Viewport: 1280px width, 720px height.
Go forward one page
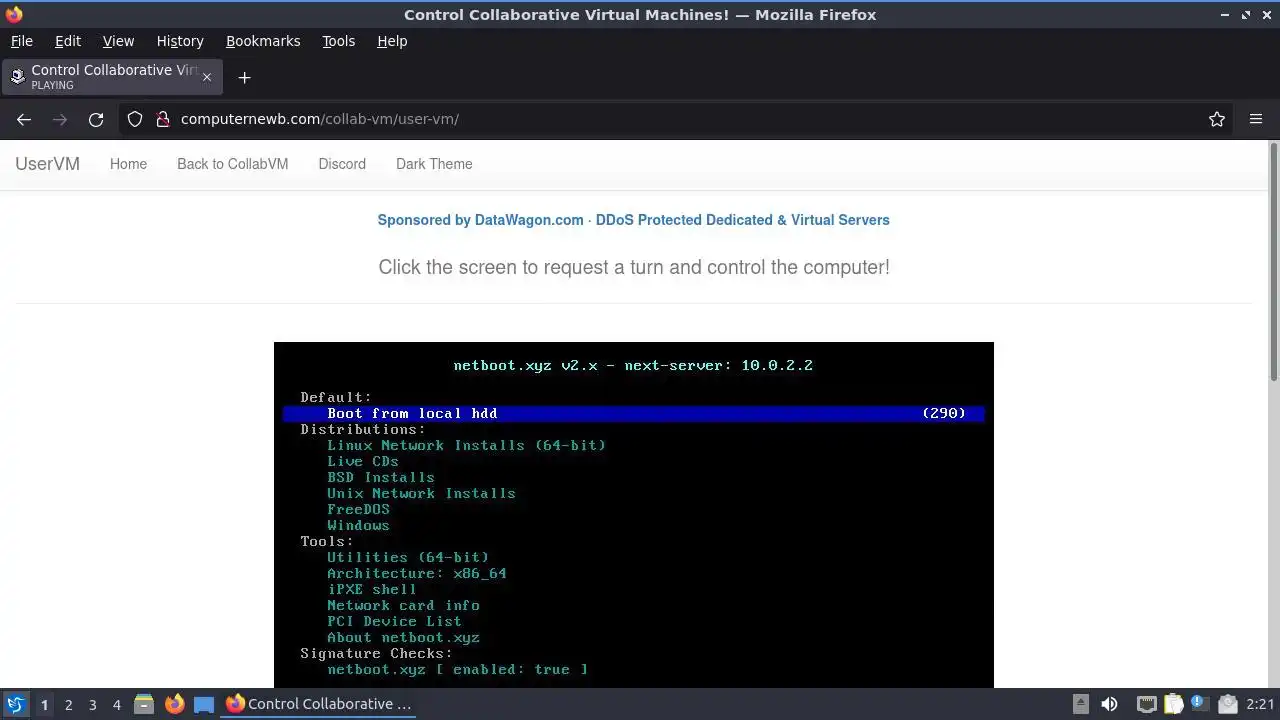[60, 119]
